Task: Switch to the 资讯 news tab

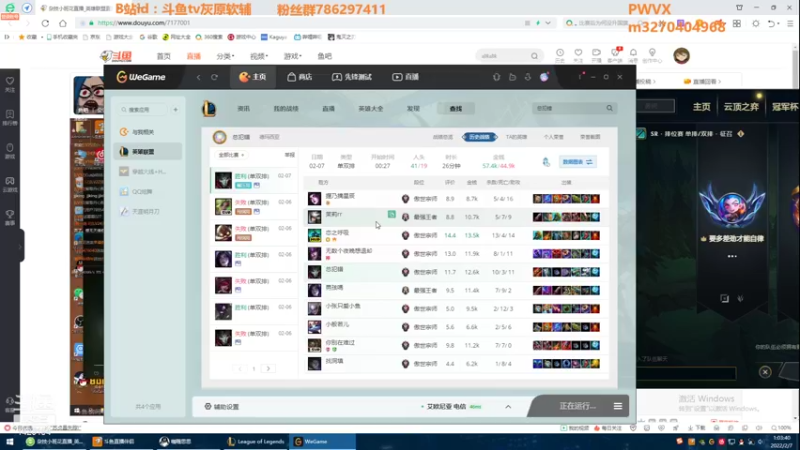Action: [x=243, y=109]
